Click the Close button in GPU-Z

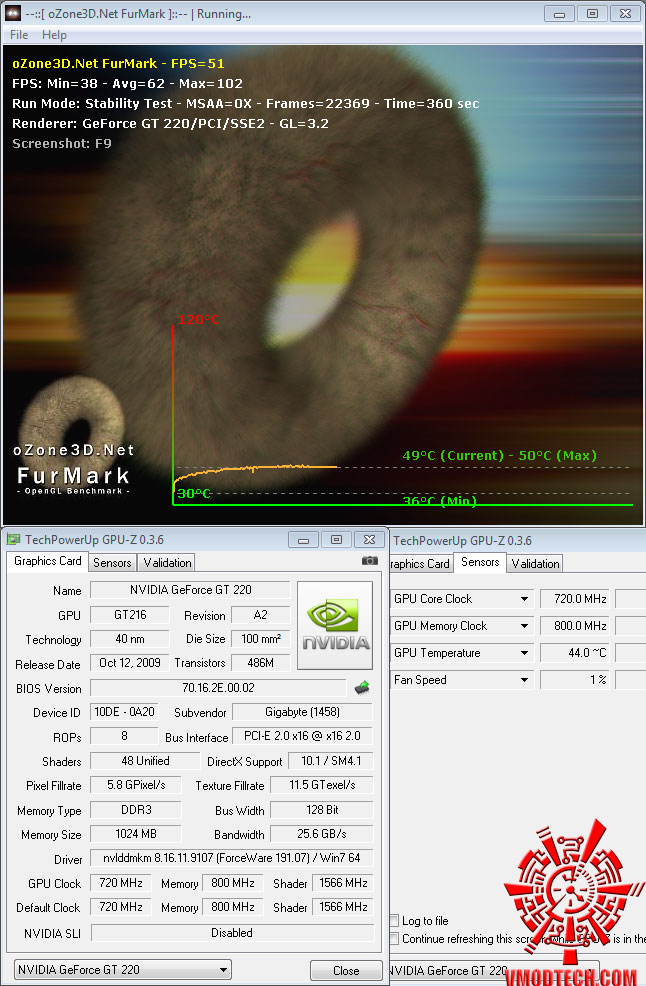346,970
